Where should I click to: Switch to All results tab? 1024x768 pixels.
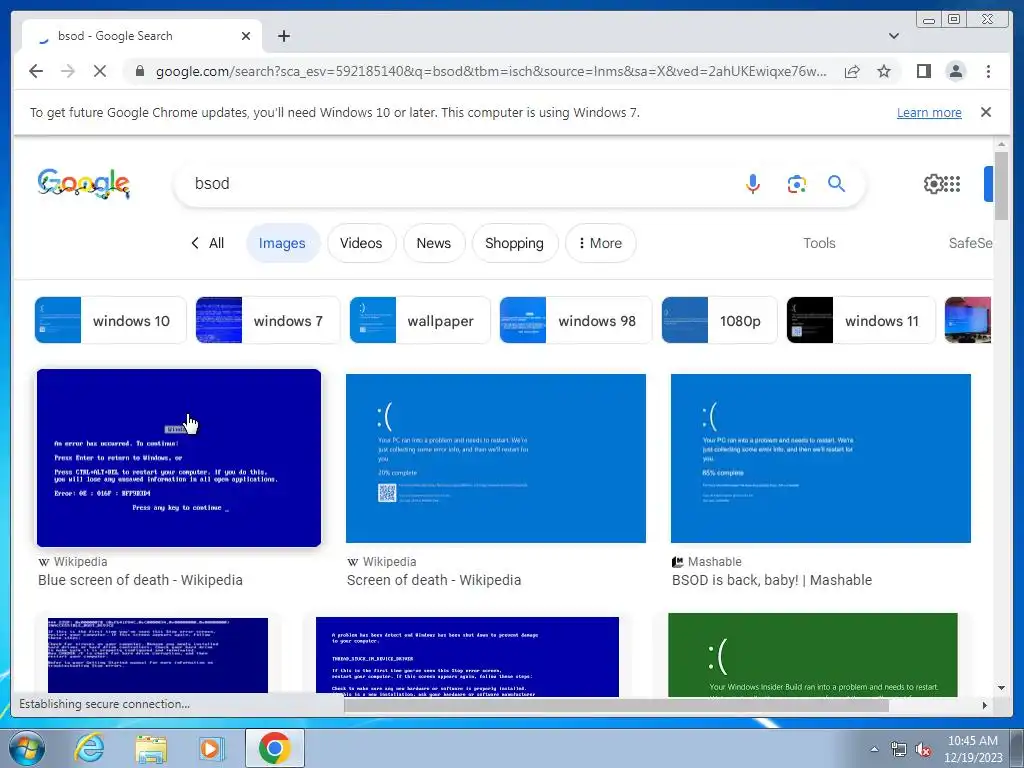tap(208, 243)
